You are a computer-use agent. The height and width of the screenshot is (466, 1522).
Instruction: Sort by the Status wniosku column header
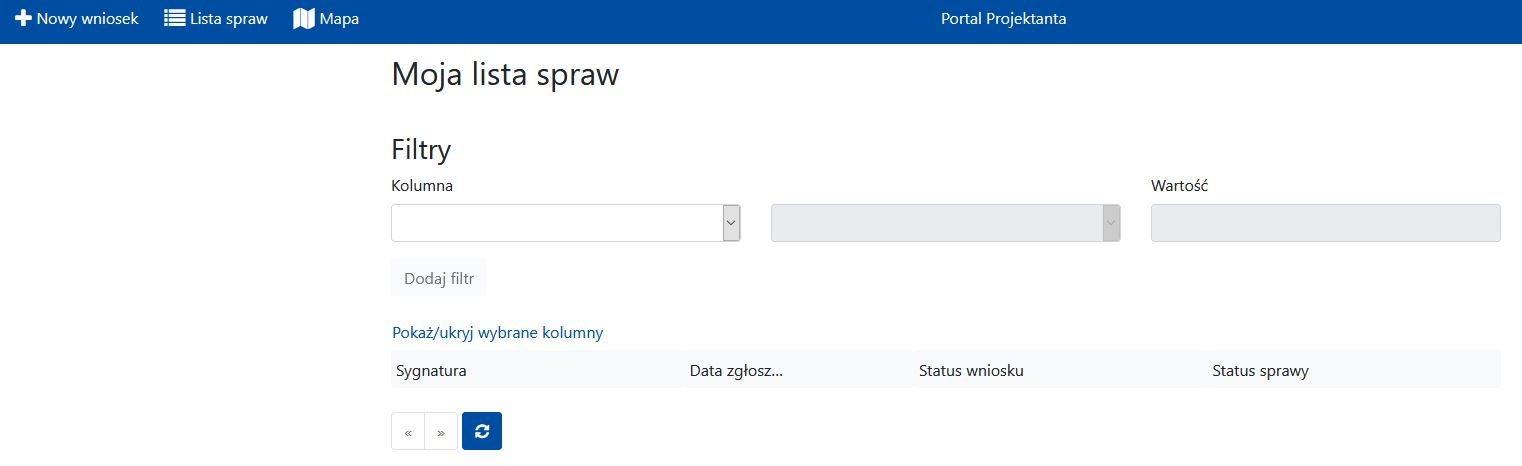pos(971,371)
